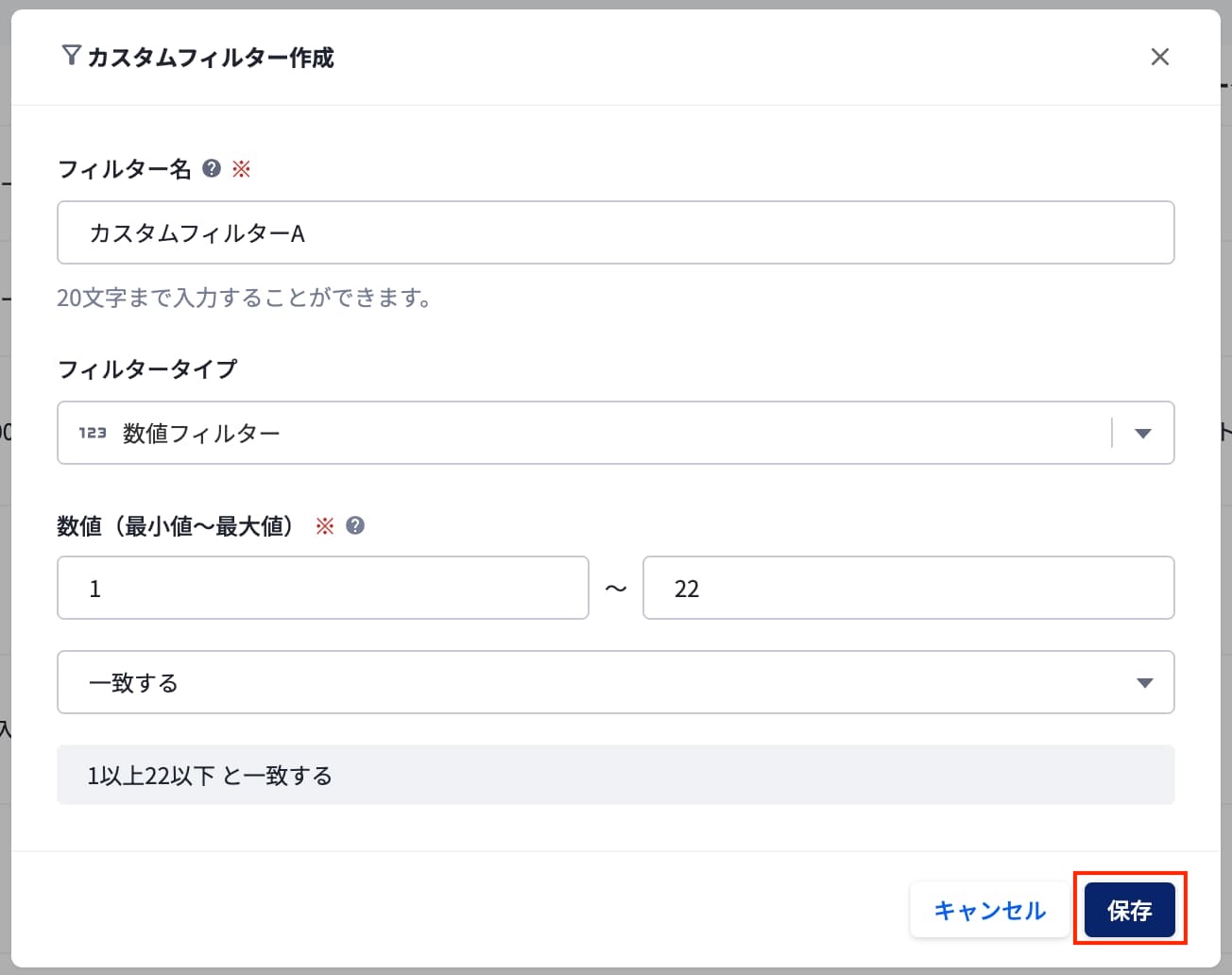Click the フィルター名 input containing カスタムフィルターA

click(x=615, y=232)
